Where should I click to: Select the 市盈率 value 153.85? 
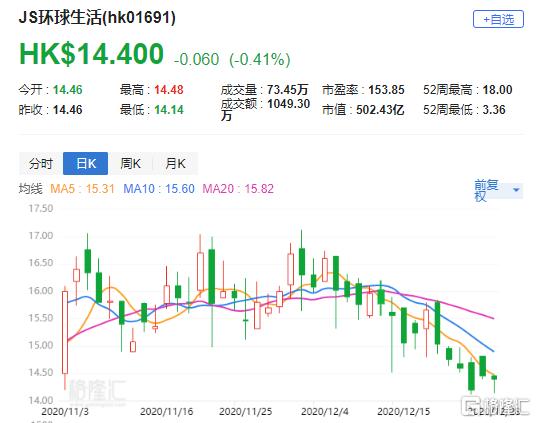386,90
